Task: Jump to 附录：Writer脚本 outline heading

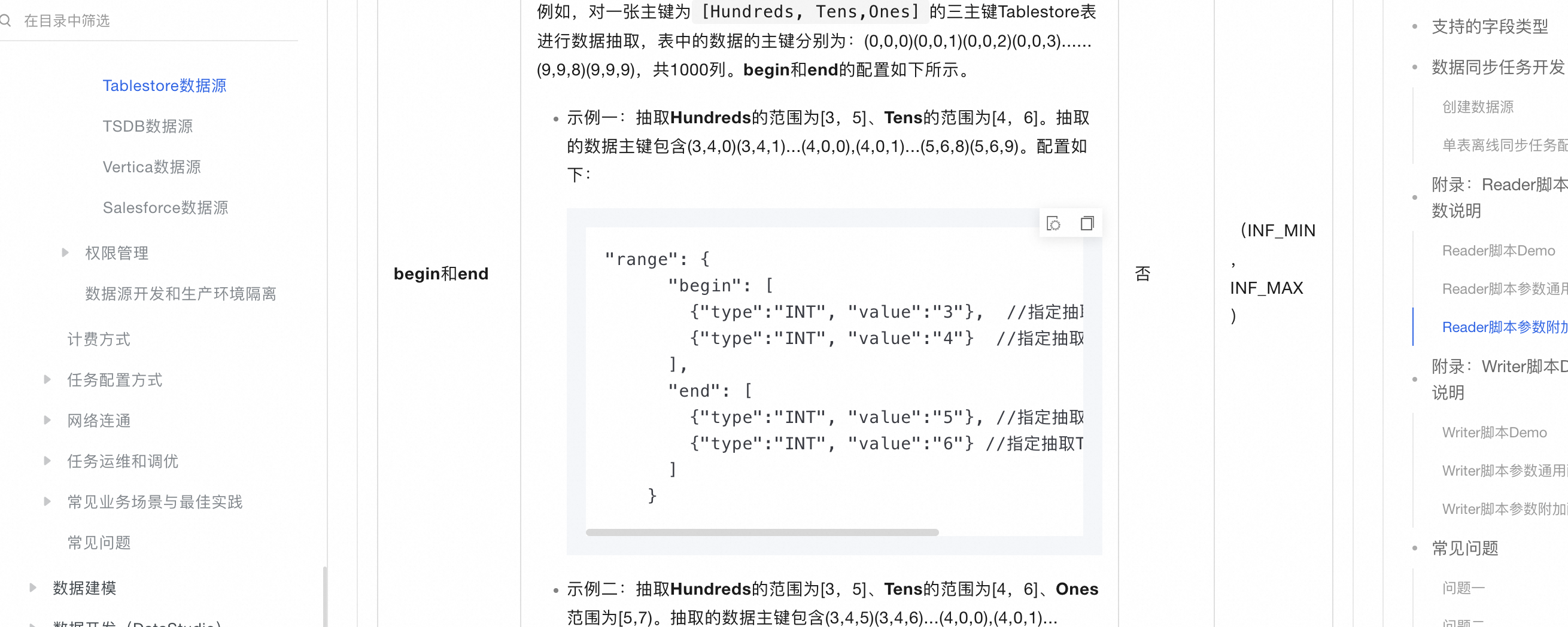Action: click(1499, 379)
